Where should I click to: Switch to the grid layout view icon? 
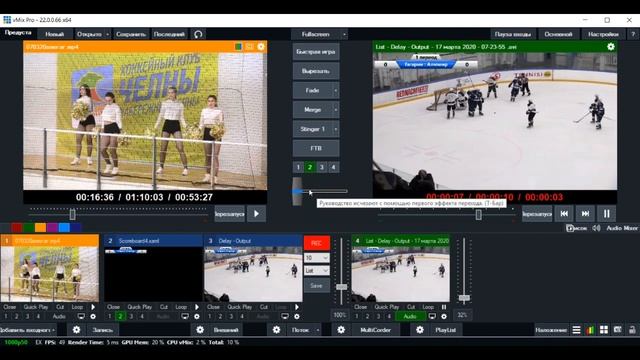click(604, 330)
